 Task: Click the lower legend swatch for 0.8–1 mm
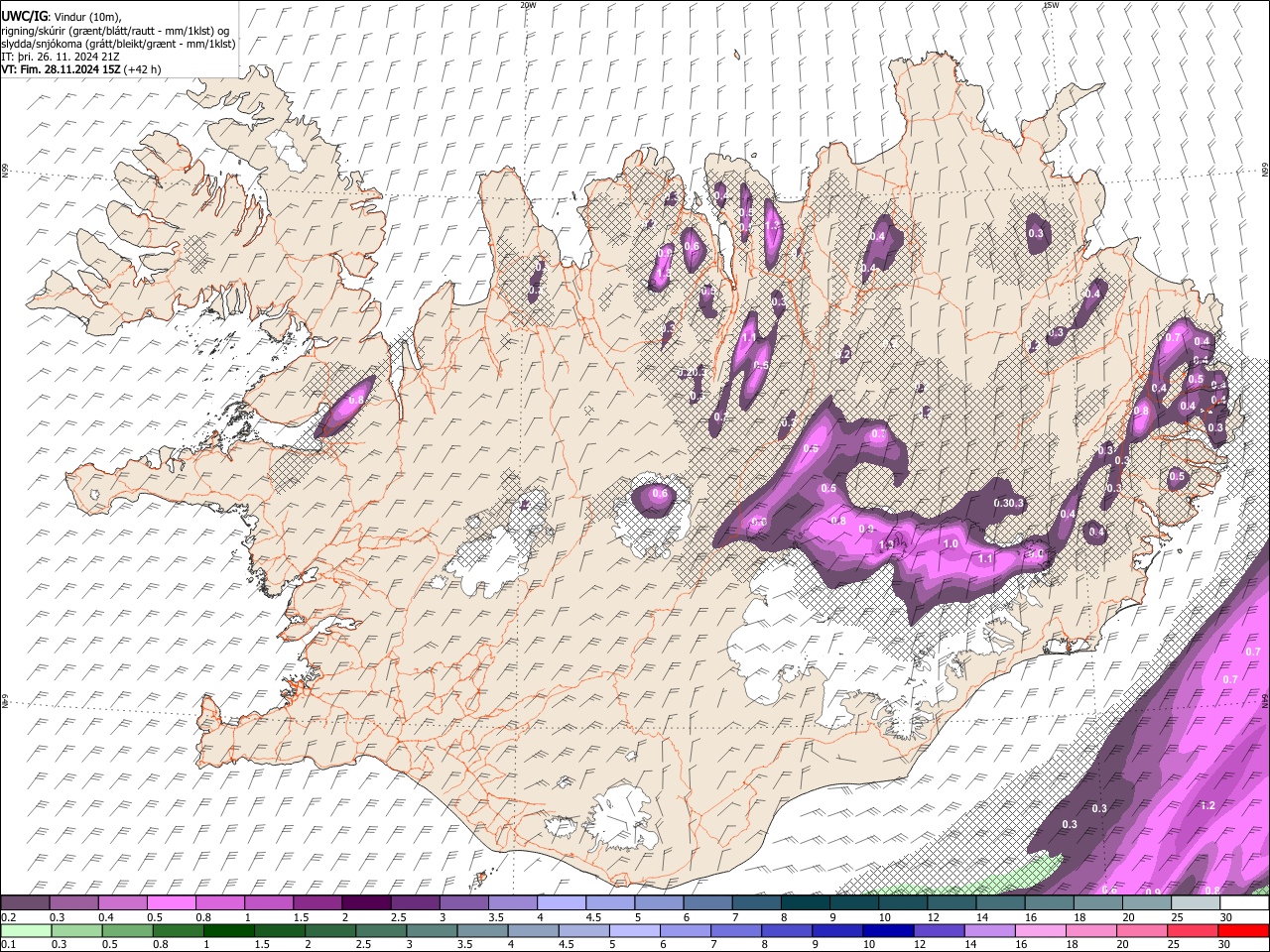(x=178, y=931)
